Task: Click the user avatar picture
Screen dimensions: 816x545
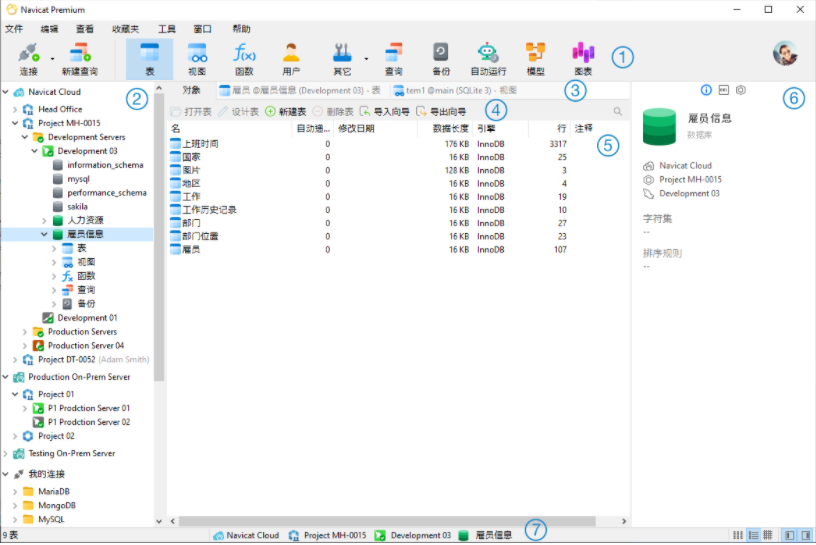Action: click(x=785, y=53)
